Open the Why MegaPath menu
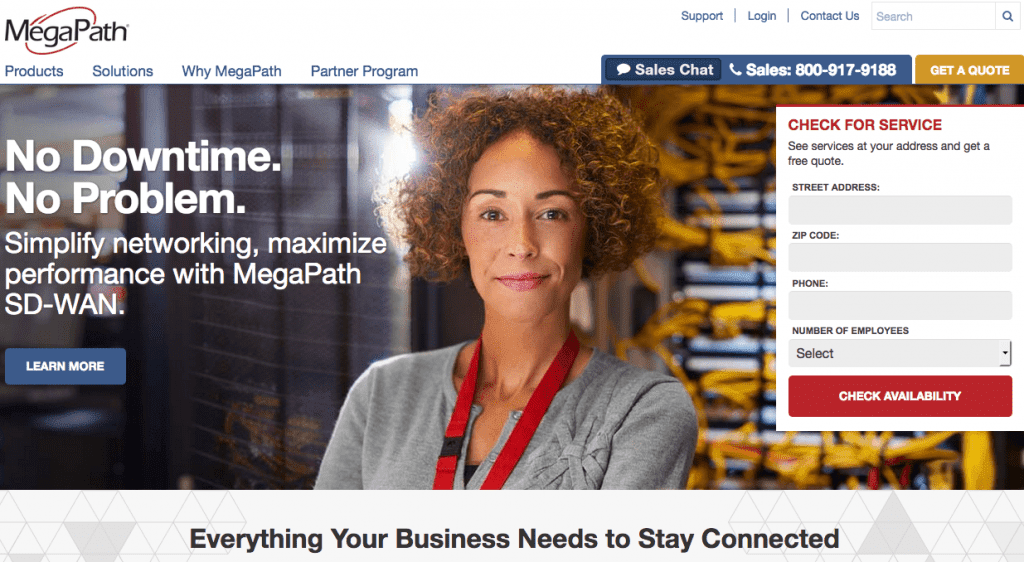The width and height of the screenshot is (1024, 562). (232, 71)
